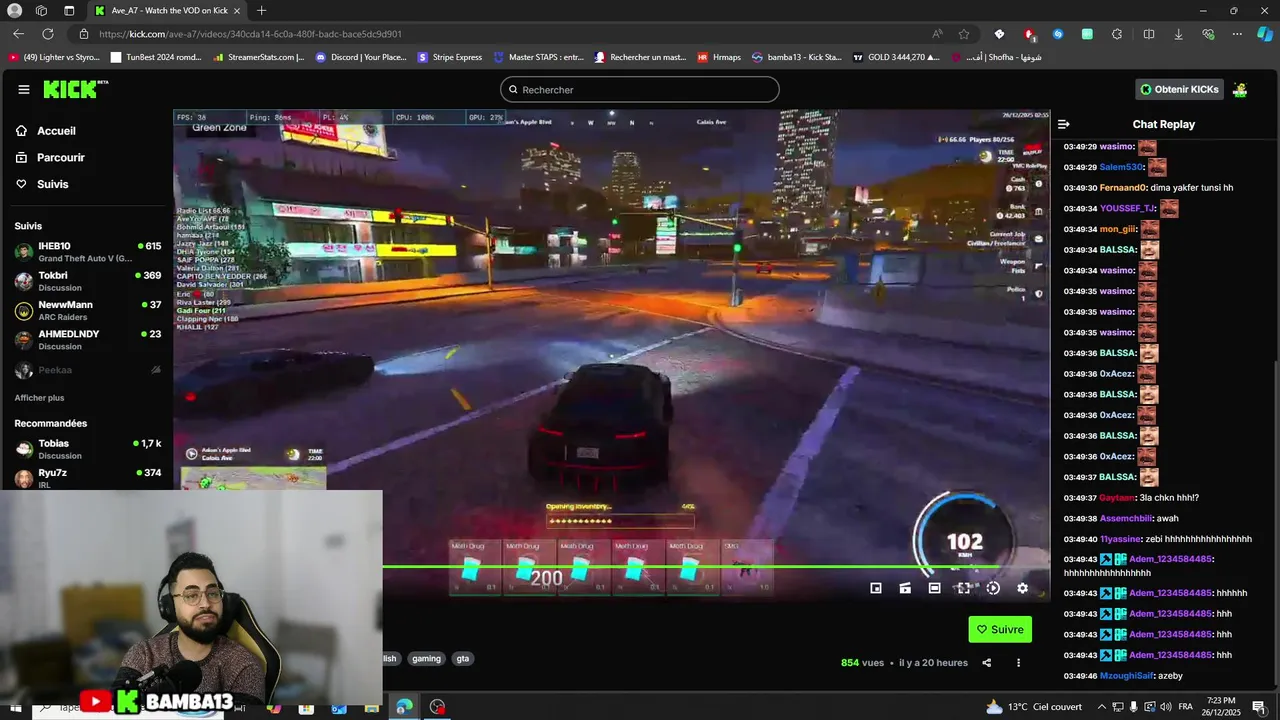Viewport: 1280px width, 720px height.
Task: Open browser downloads icon
Action: tap(1178, 34)
